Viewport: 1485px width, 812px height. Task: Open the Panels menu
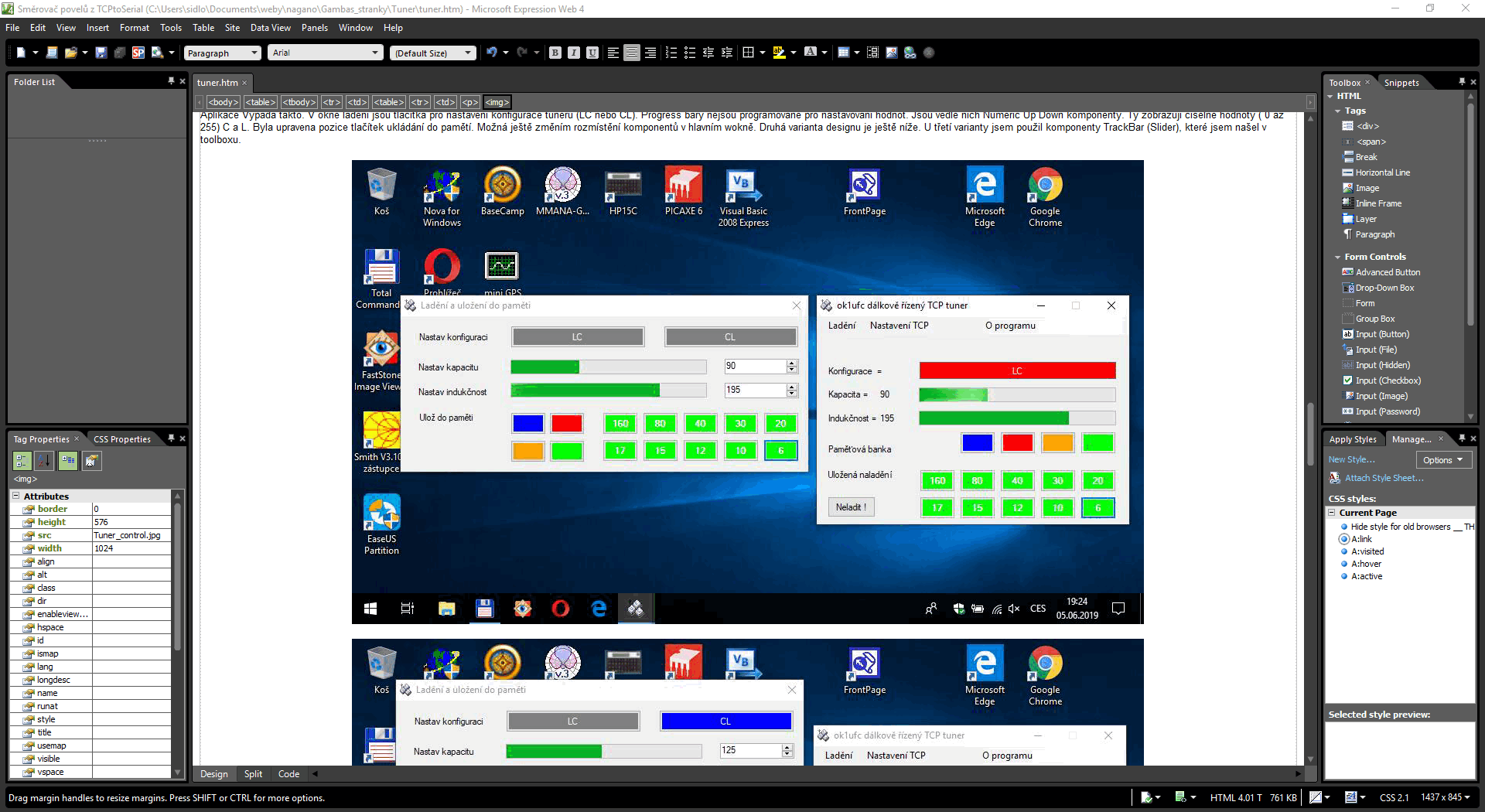[x=314, y=28]
